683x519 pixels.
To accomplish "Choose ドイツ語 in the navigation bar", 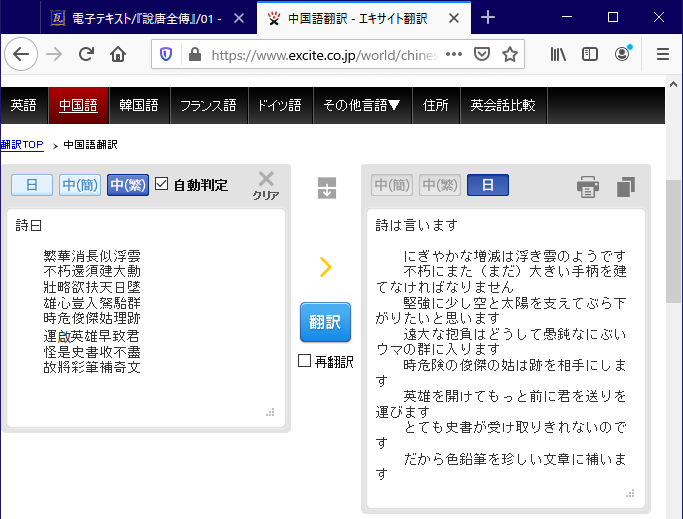I will point(280,105).
